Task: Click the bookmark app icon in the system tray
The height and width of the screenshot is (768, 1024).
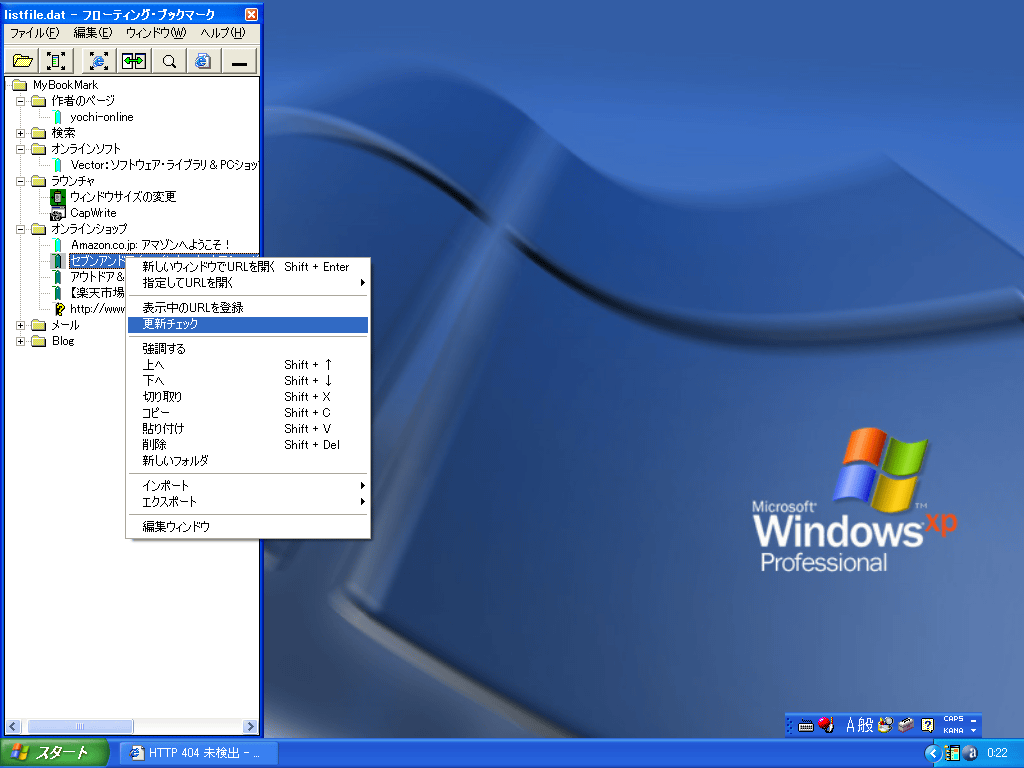Action: click(953, 753)
